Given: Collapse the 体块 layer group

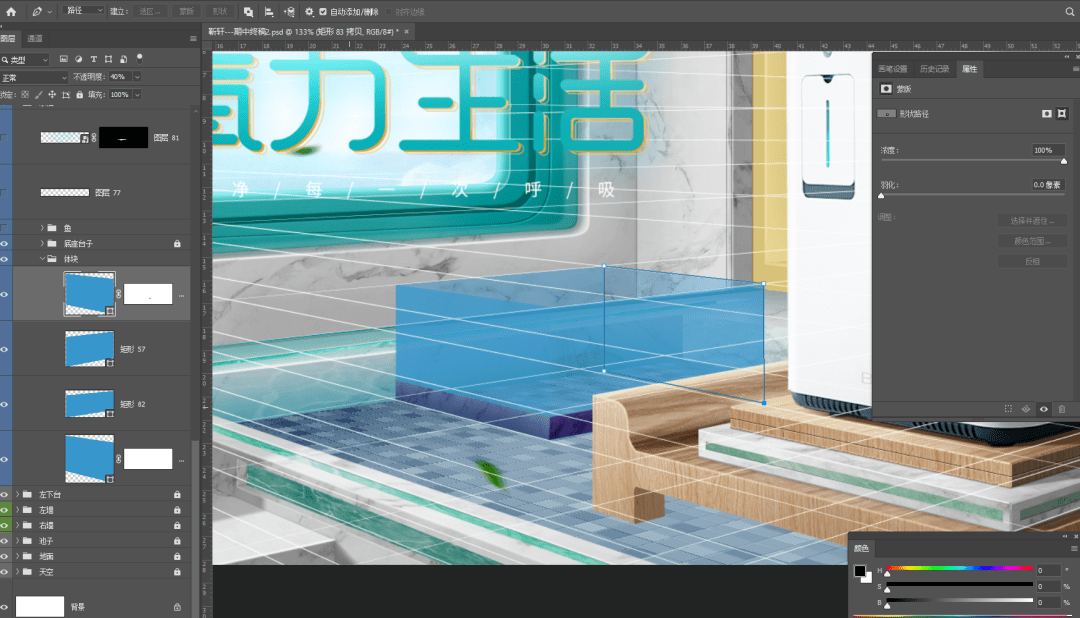Looking at the screenshot, I should 42,259.
